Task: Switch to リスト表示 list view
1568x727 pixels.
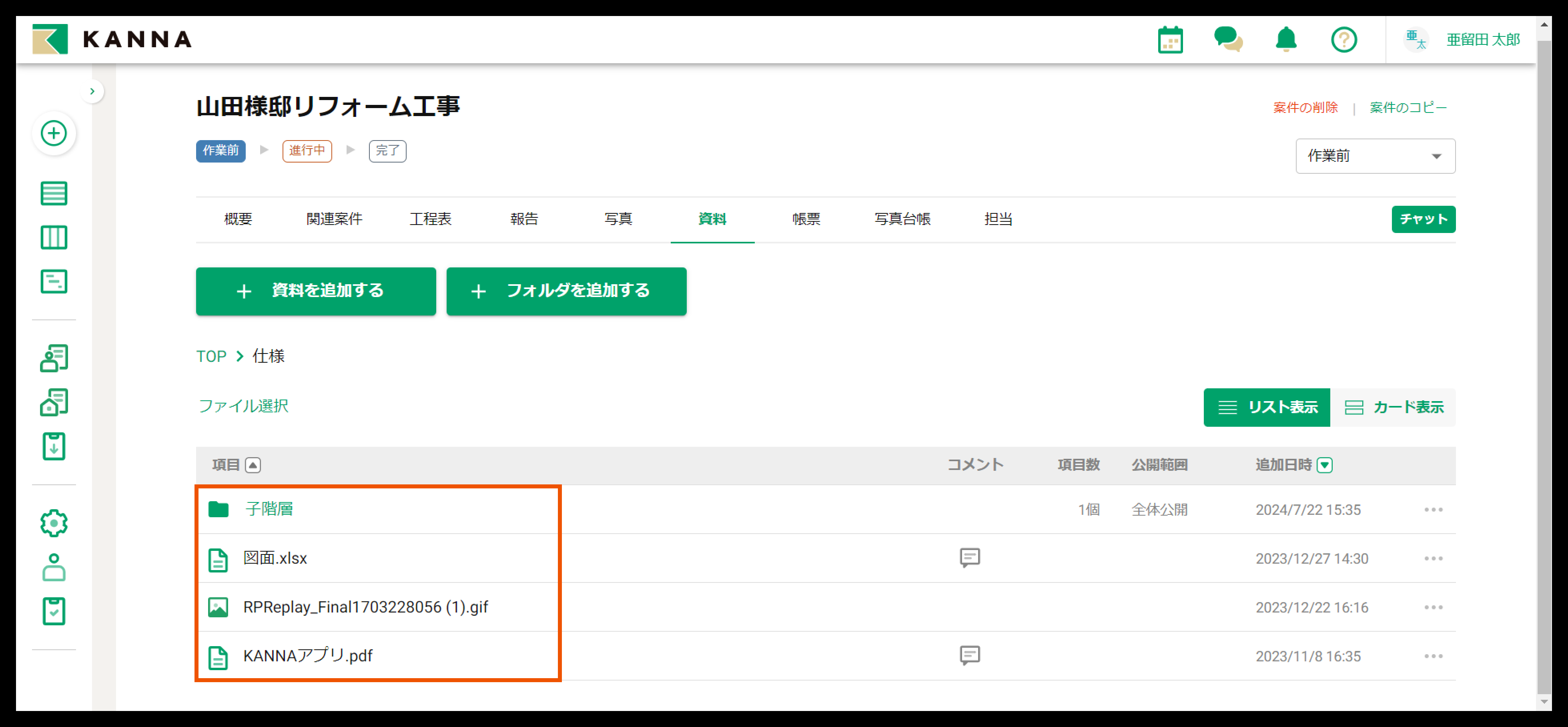Action: click(1267, 408)
